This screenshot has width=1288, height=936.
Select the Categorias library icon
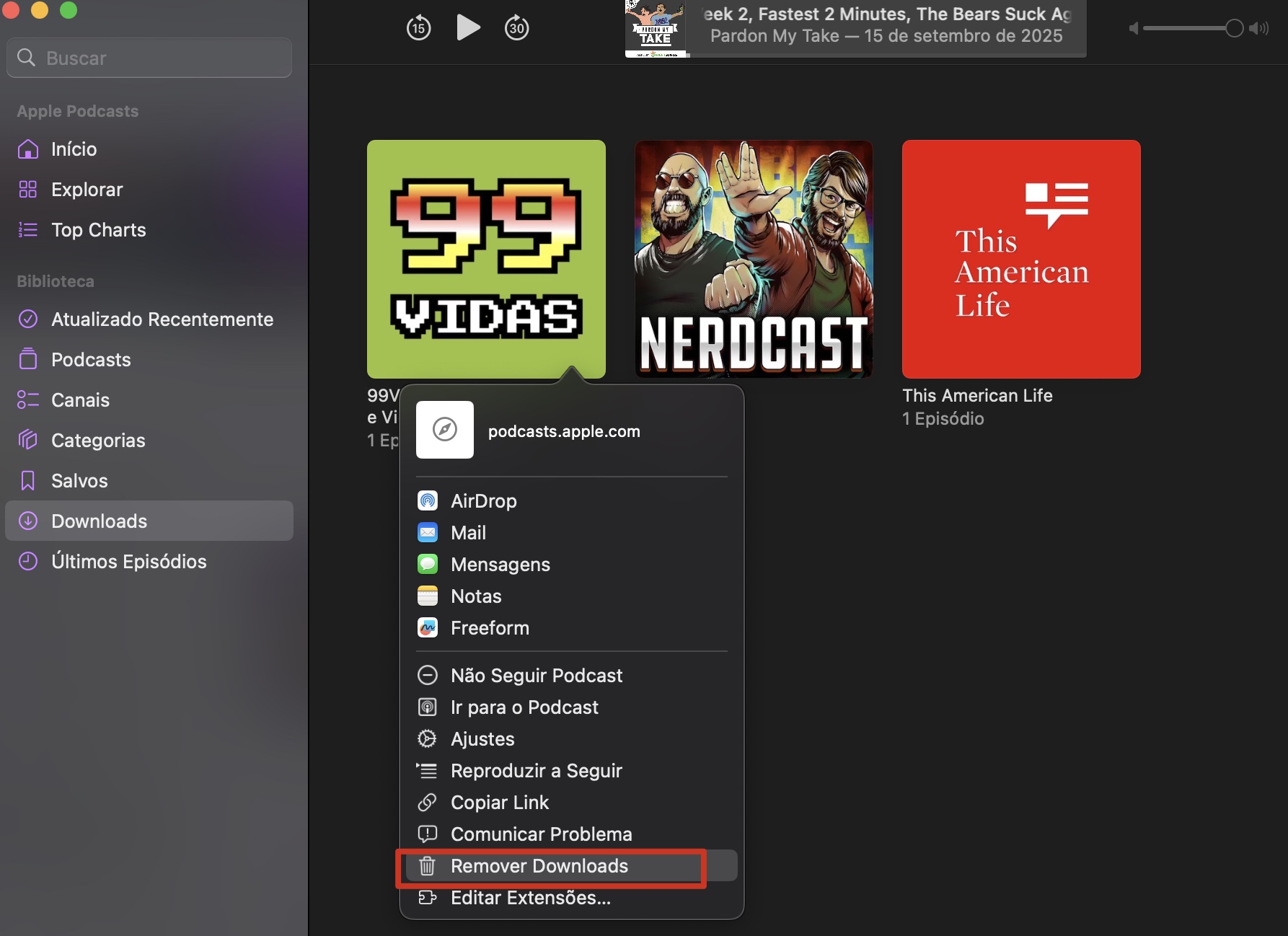point(27,440)
